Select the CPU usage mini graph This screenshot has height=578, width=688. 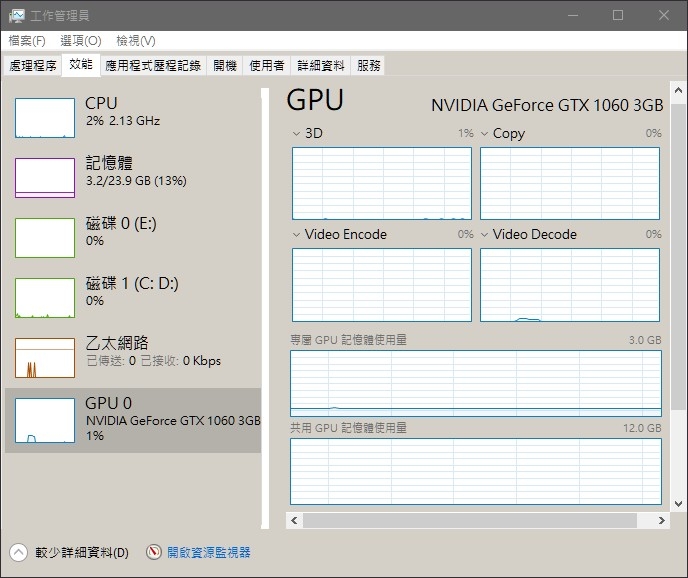pyautogui.click(x=45, y=118)
